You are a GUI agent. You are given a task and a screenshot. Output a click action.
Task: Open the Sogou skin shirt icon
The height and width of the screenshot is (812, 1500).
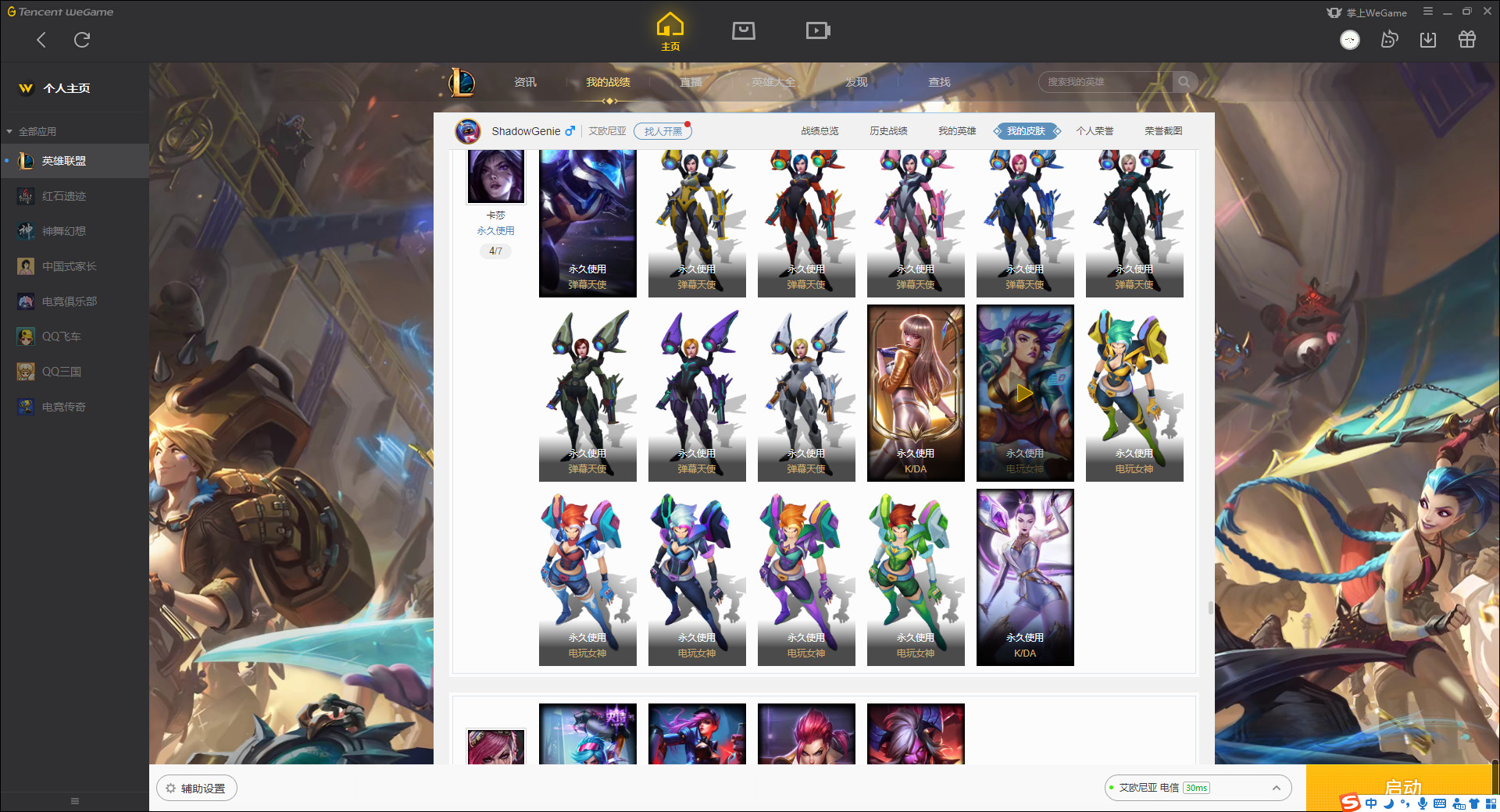pos(1473,803)
